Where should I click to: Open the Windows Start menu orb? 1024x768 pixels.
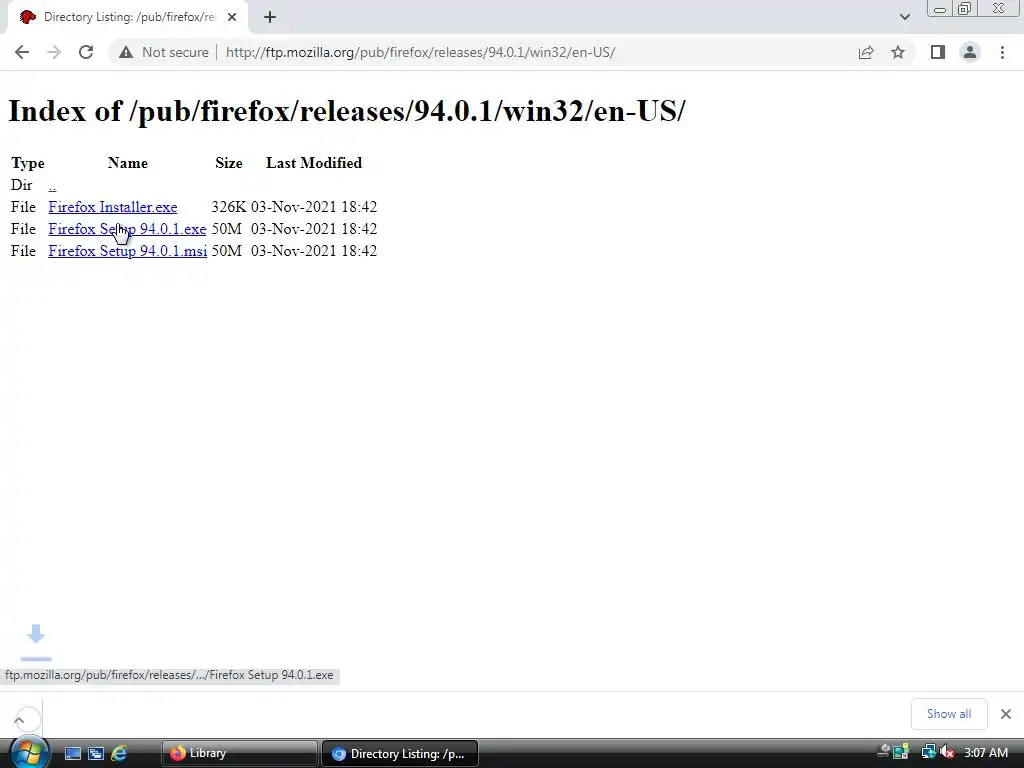point(29,753)
